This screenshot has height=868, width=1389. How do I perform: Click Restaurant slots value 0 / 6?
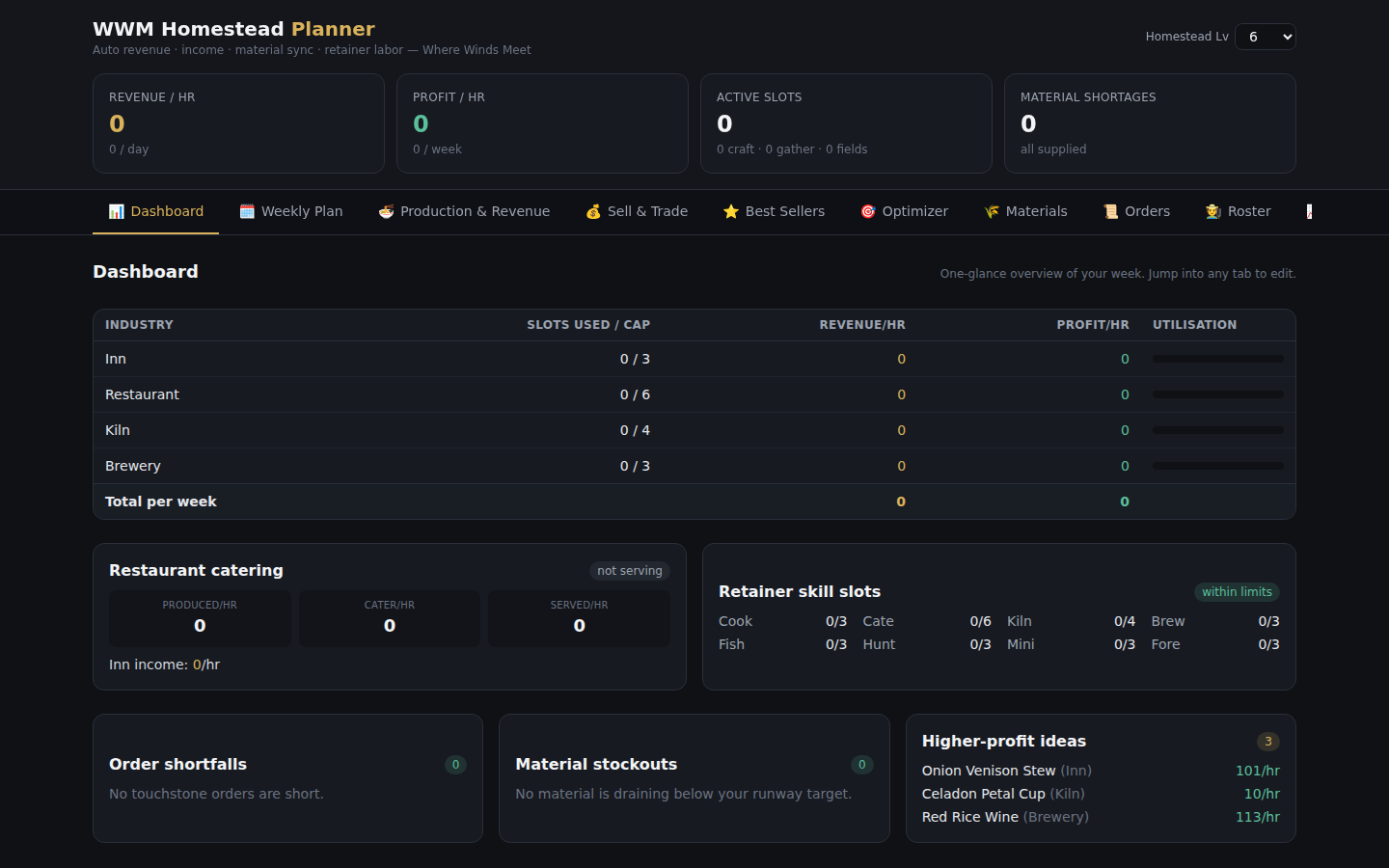(635, 394)
